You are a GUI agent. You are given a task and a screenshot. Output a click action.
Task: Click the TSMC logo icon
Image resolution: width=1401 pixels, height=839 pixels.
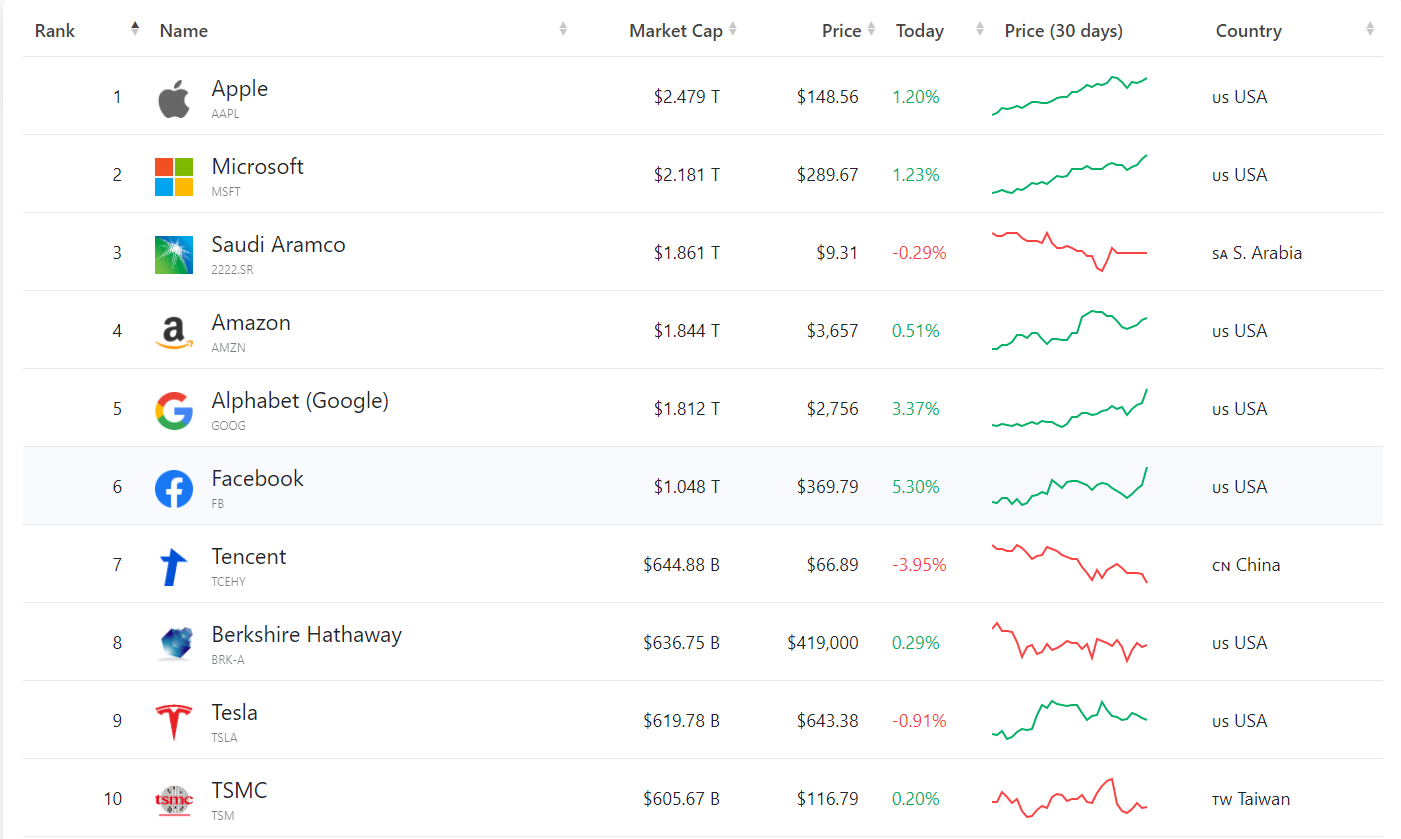click(174, 800)
